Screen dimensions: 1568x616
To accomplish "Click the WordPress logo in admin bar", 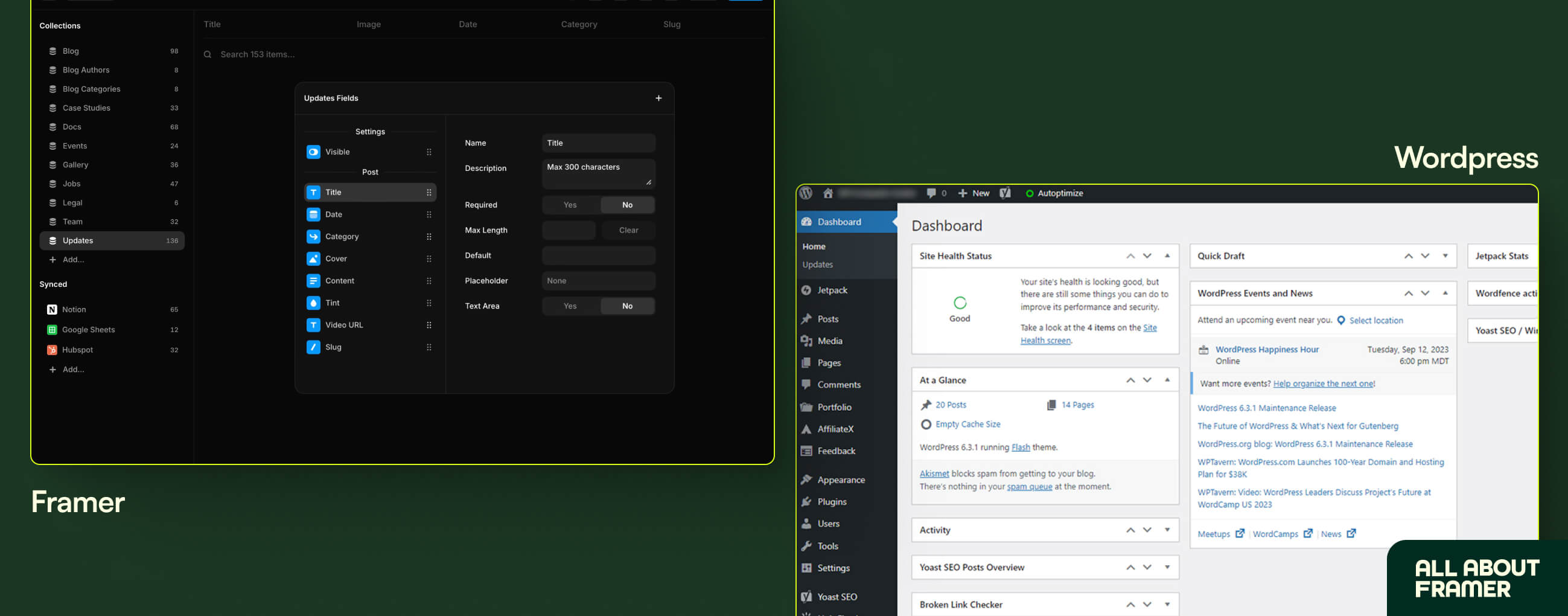I will click(x=806, y=193).
